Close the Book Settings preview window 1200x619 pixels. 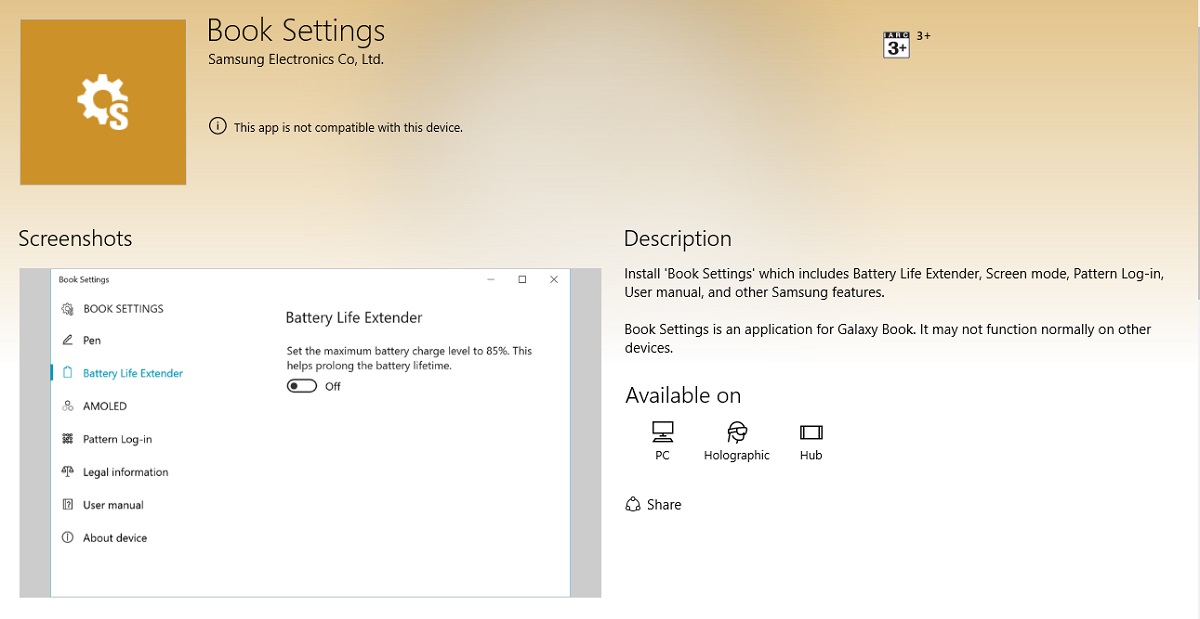click(x=554, y=280)
